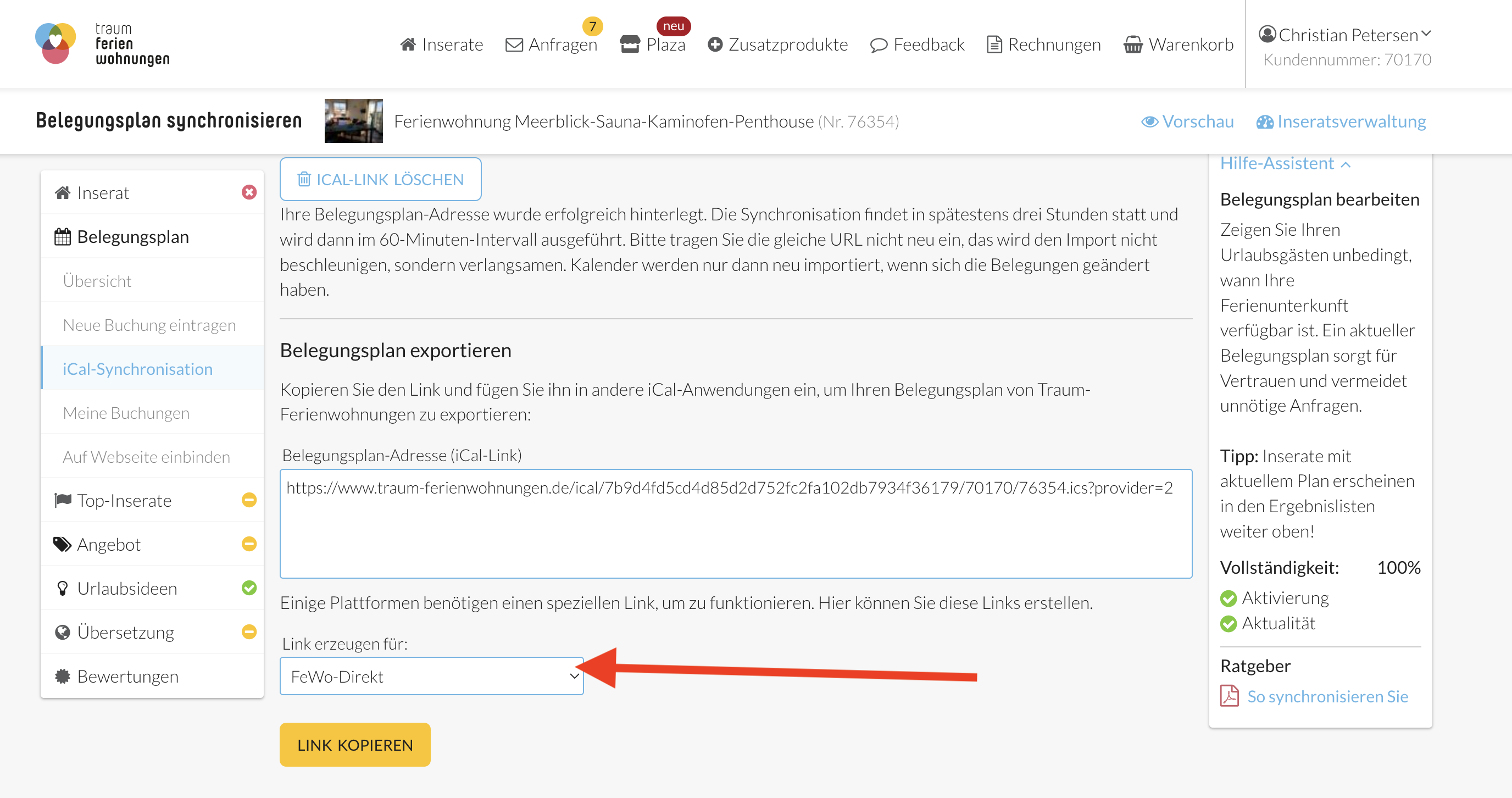Click green check next to Aktualität

(x=1228, y=624)
